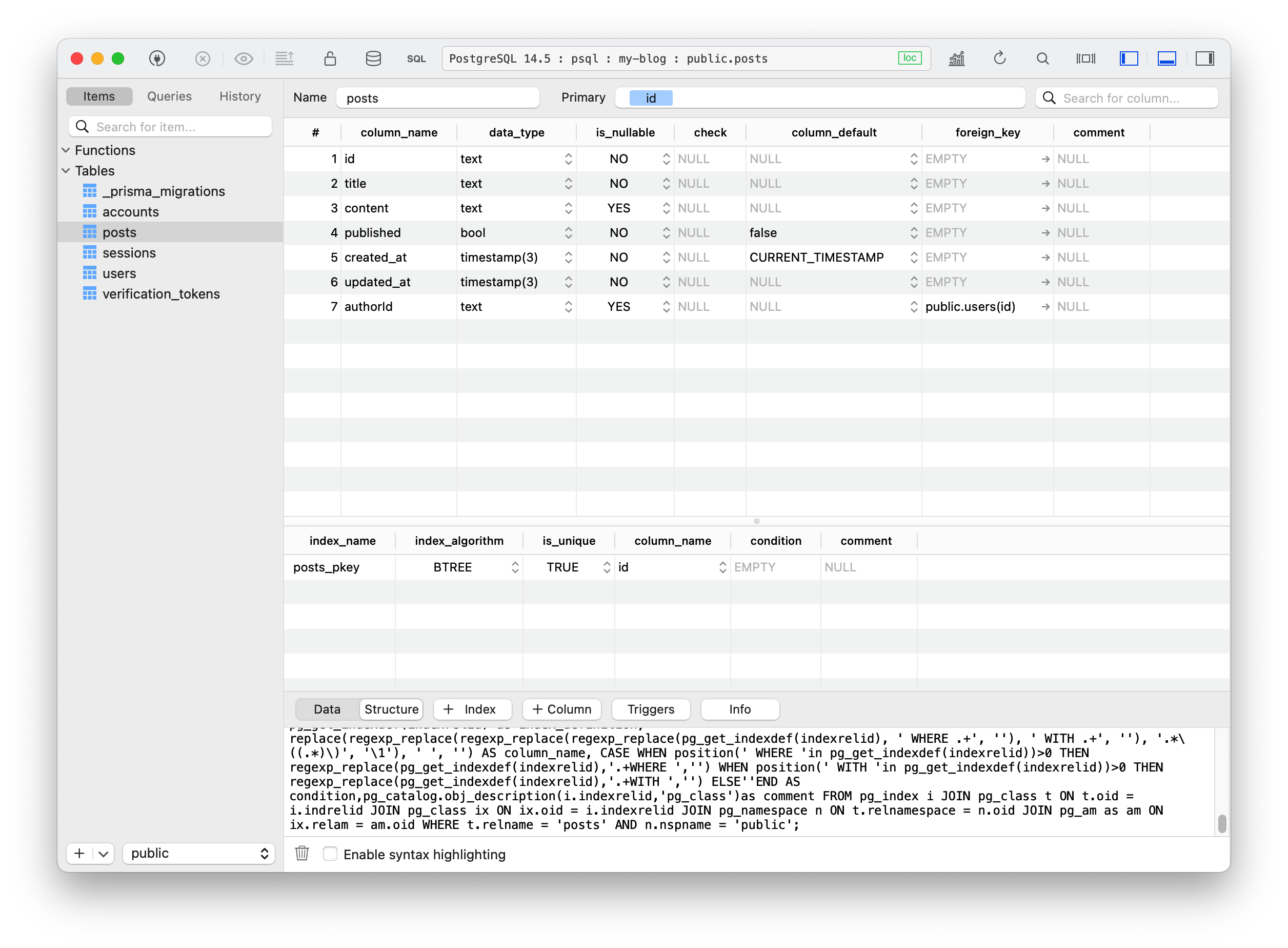Click the connection path bar
This screenshot has height=948, width=1288.
click(686, 58)
